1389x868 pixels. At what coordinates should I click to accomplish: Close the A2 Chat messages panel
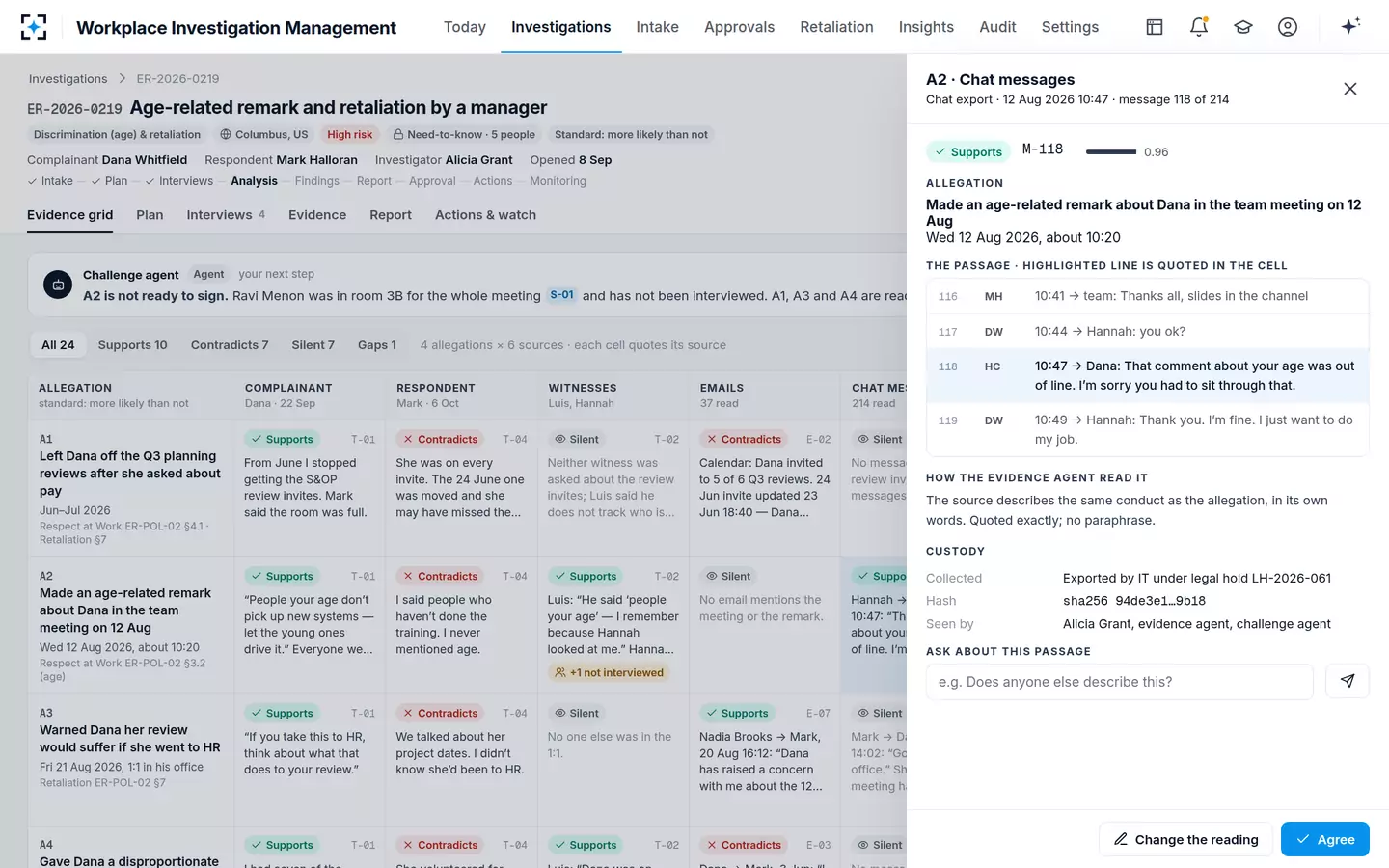click(x=1350, y=89)
